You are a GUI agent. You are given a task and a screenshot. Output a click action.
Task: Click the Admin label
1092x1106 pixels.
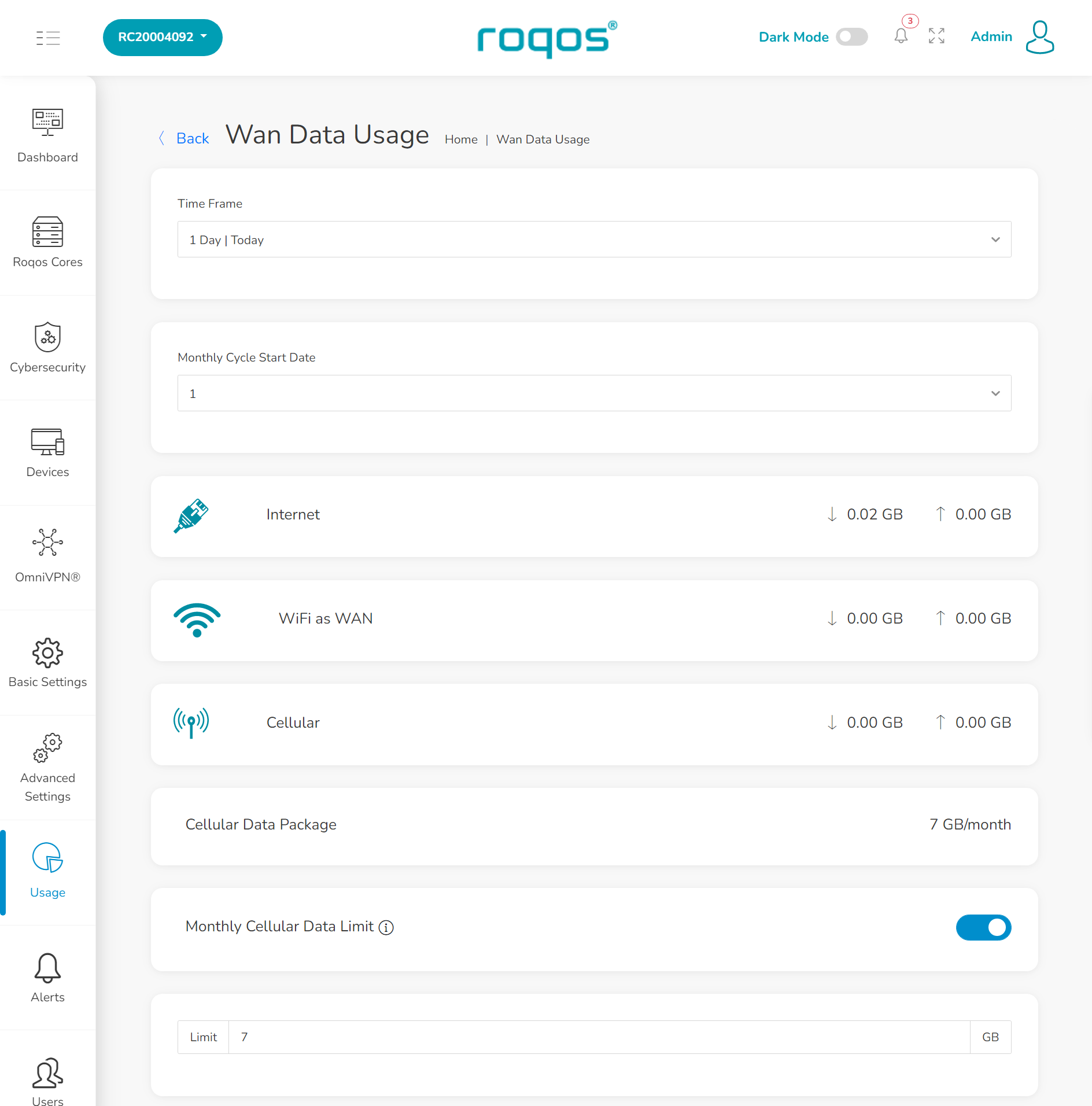coord(991,36)
